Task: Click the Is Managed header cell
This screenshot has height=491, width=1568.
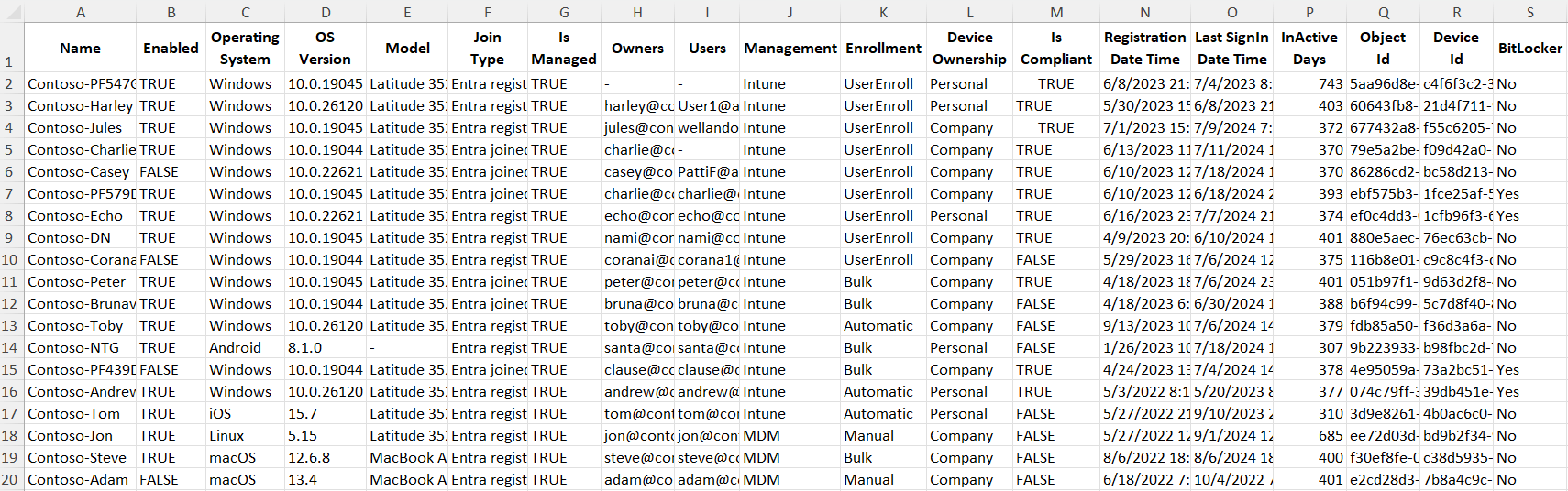Action: pos(564,48)
